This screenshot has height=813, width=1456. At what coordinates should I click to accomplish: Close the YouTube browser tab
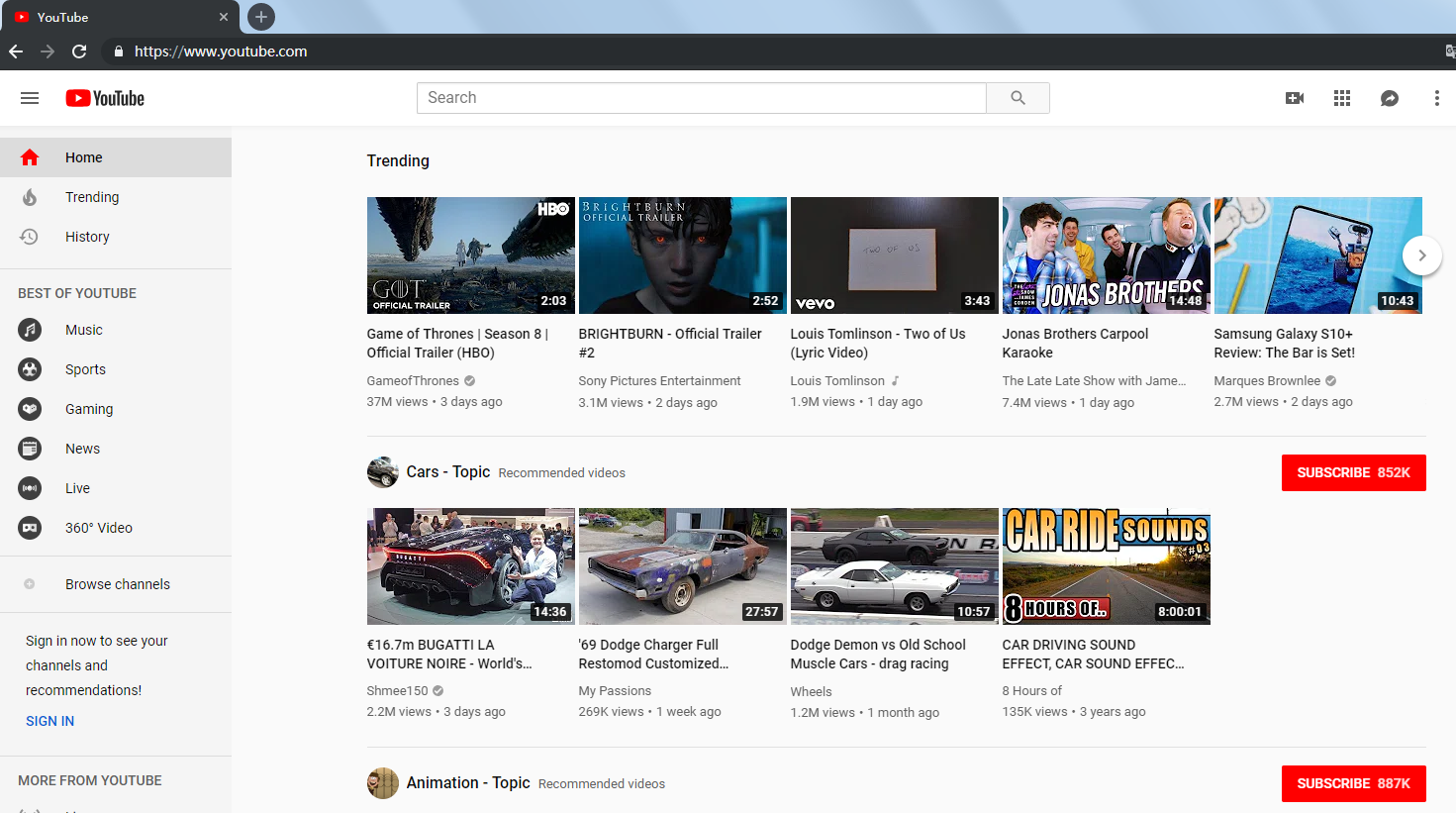click(223, 17)
